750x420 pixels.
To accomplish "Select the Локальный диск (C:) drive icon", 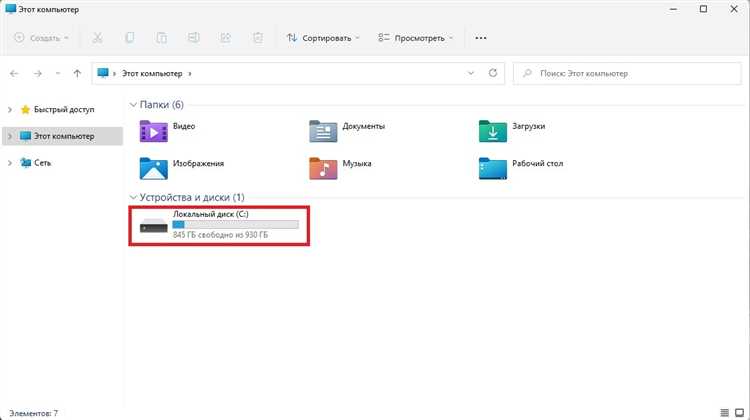I will click(x=154, y=226).
